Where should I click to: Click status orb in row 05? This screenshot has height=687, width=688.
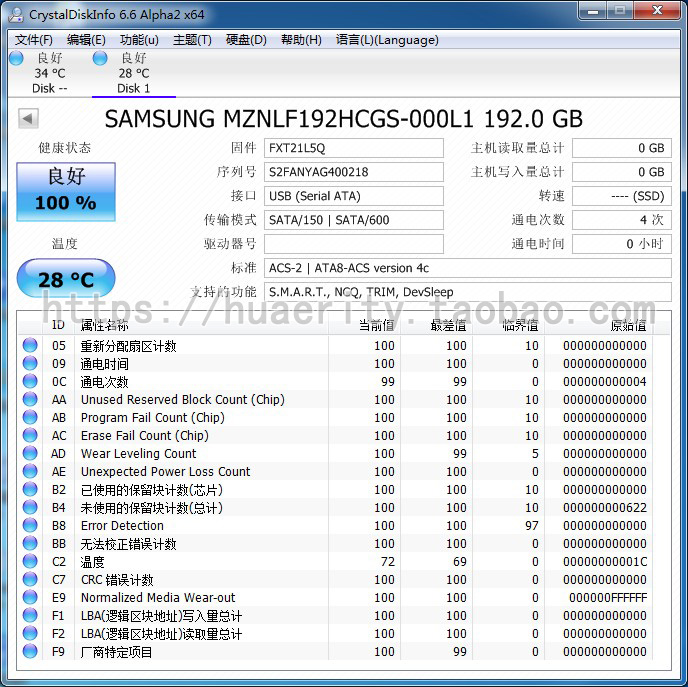pos(30,345)
